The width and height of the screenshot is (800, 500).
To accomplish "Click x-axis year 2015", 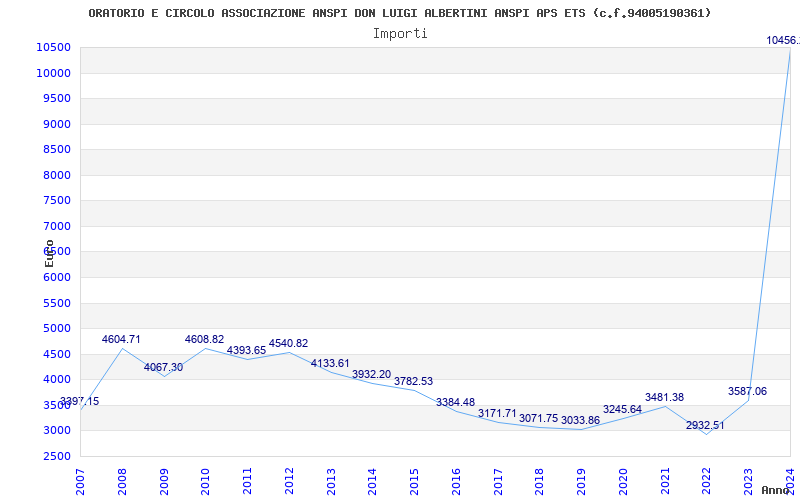I will (x=414, y=481).
